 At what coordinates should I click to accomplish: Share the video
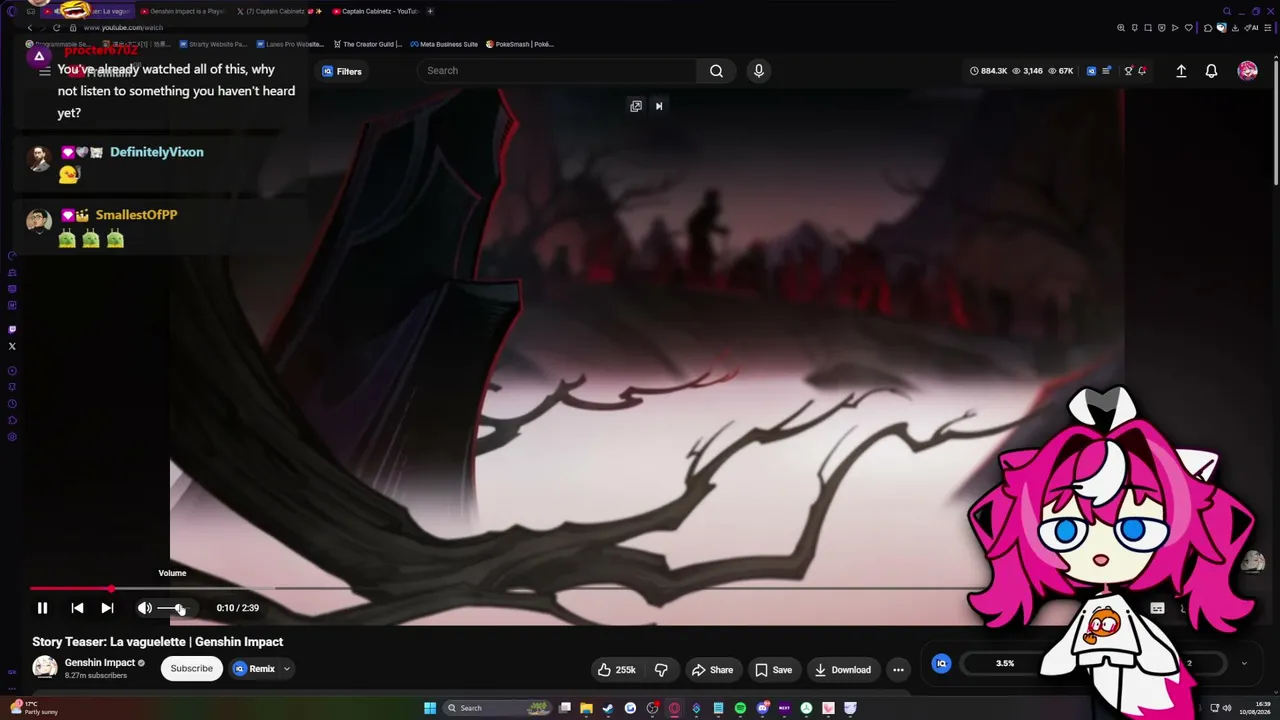[712, 670]
